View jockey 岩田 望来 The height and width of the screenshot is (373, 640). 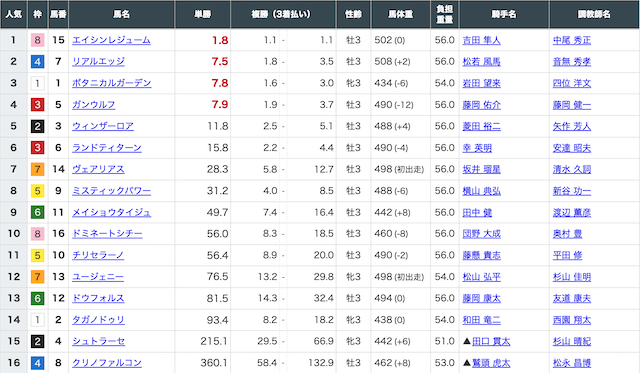tap(481, 84)
